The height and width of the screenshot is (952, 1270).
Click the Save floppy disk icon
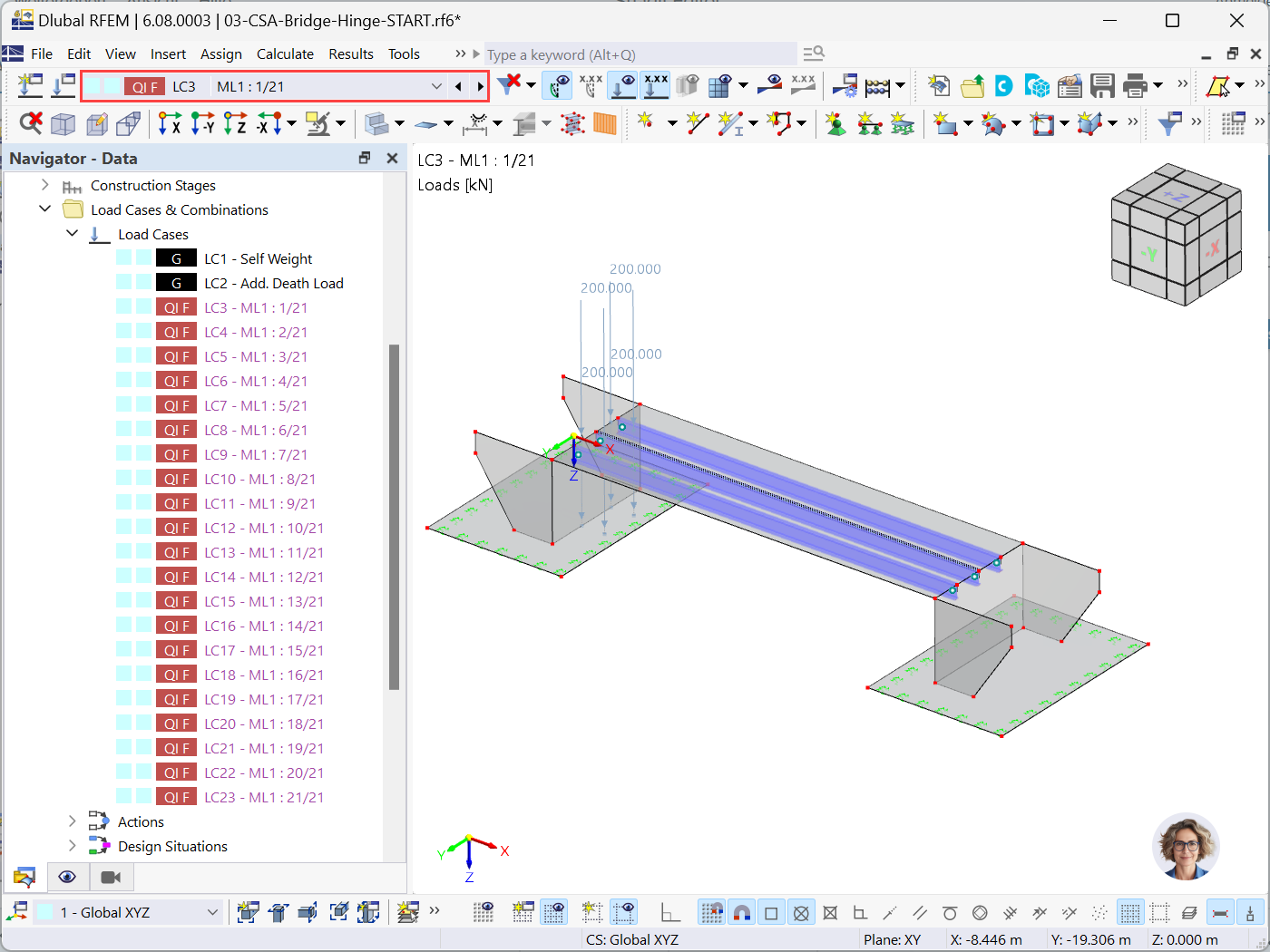click(x=1102, y=86)
